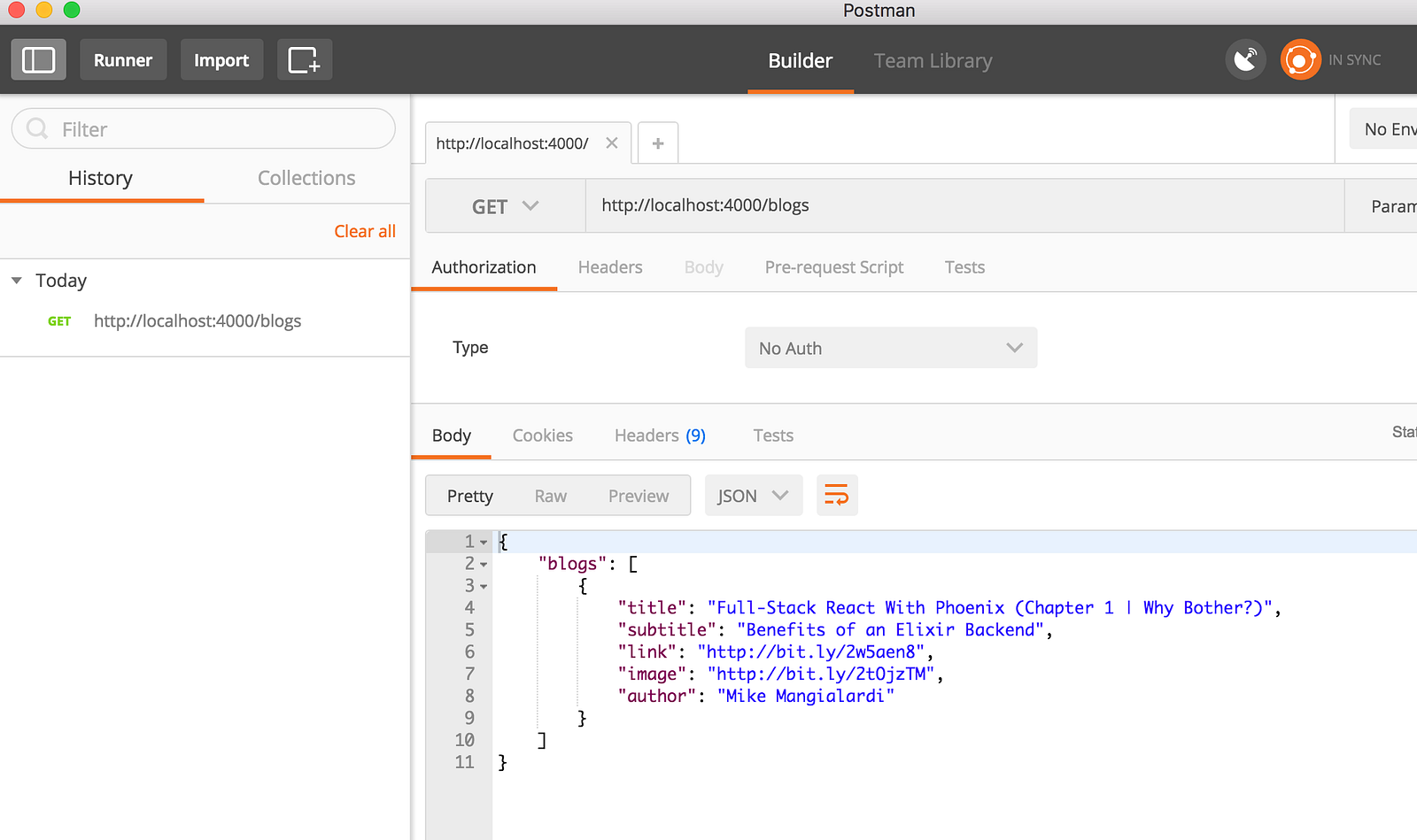Click the search magnifier in Filter box

37,129
